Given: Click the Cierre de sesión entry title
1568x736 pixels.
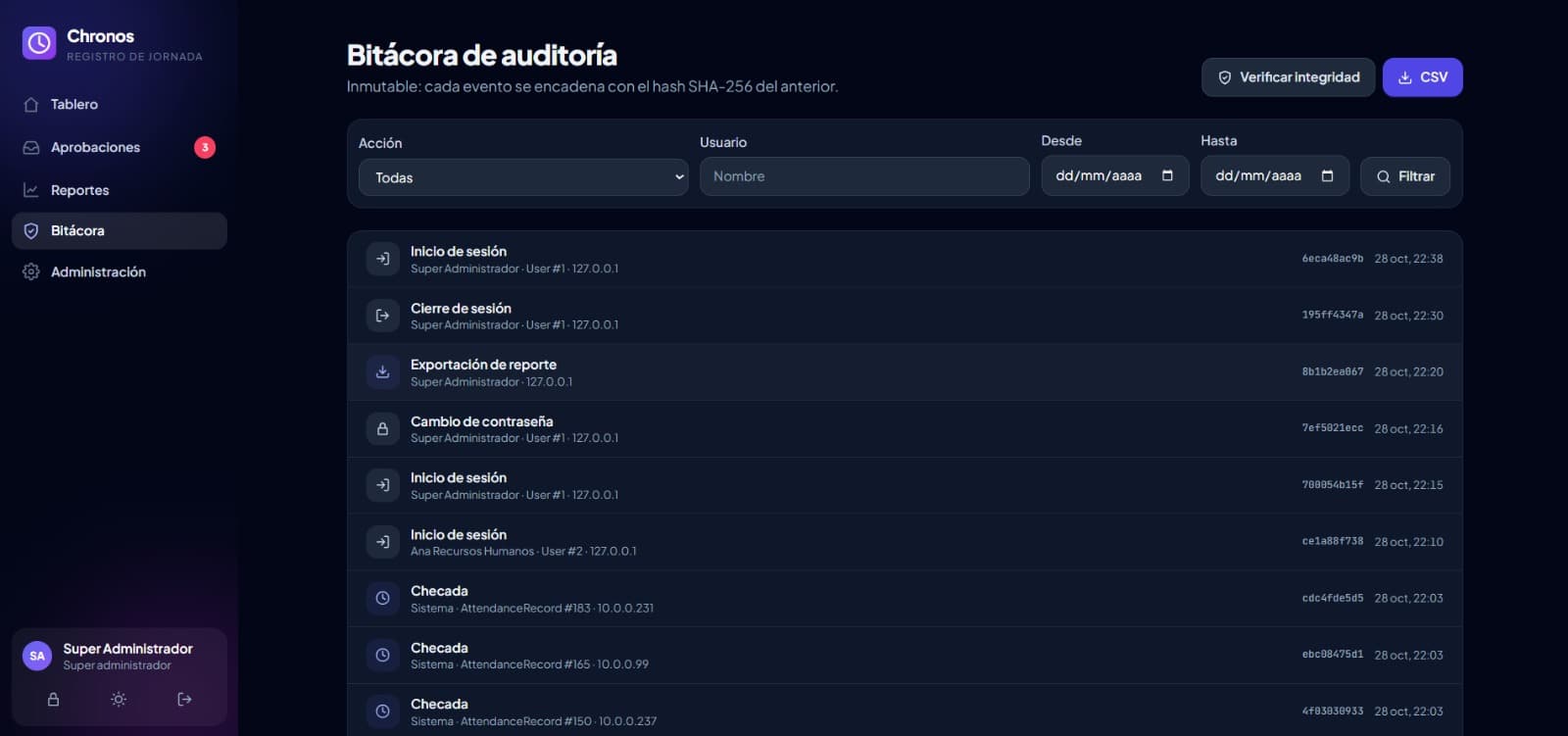Looking at the screenshot, I should pyautogui.click(x=461, y=308).
